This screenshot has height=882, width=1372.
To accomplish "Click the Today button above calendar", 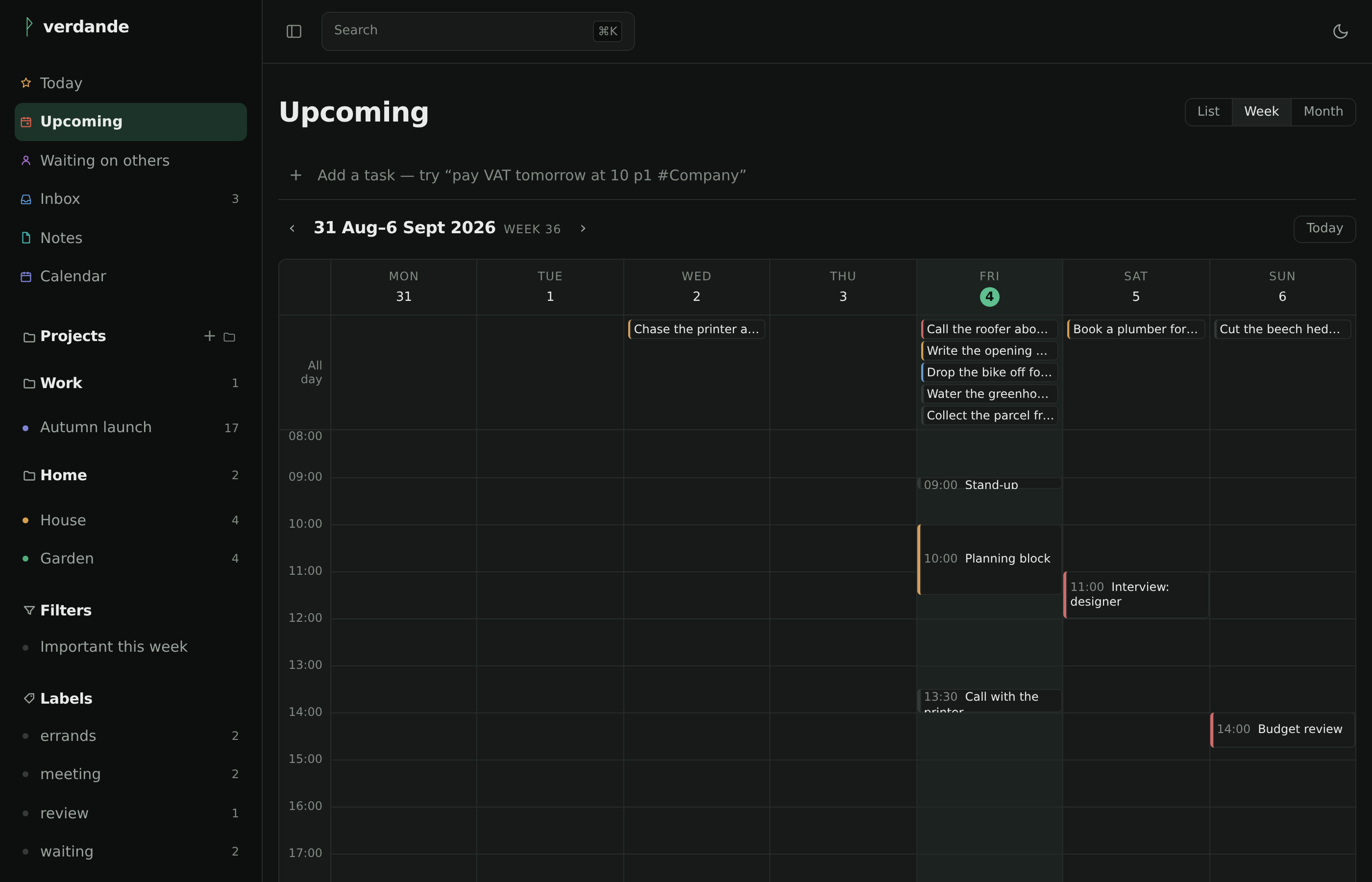I will [x=1324, y=228].
